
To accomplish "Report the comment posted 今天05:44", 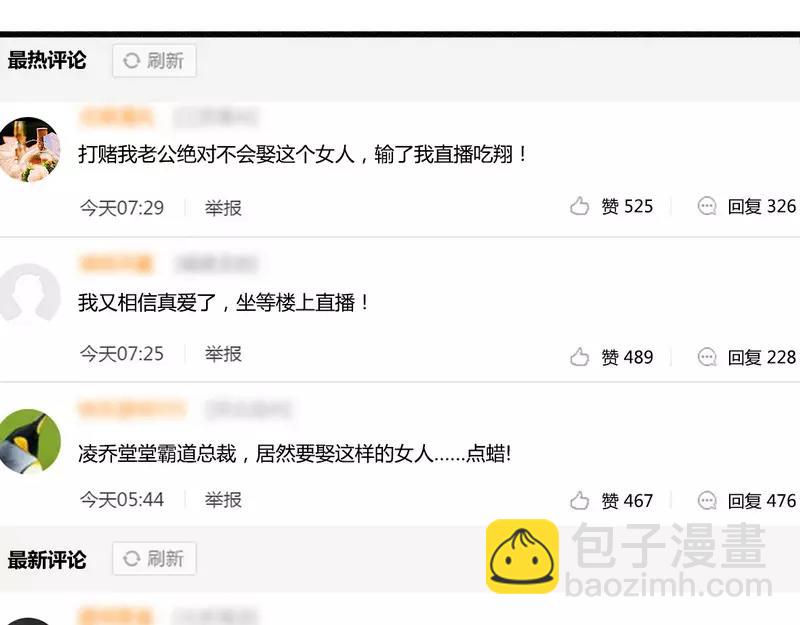I will 223,499.
